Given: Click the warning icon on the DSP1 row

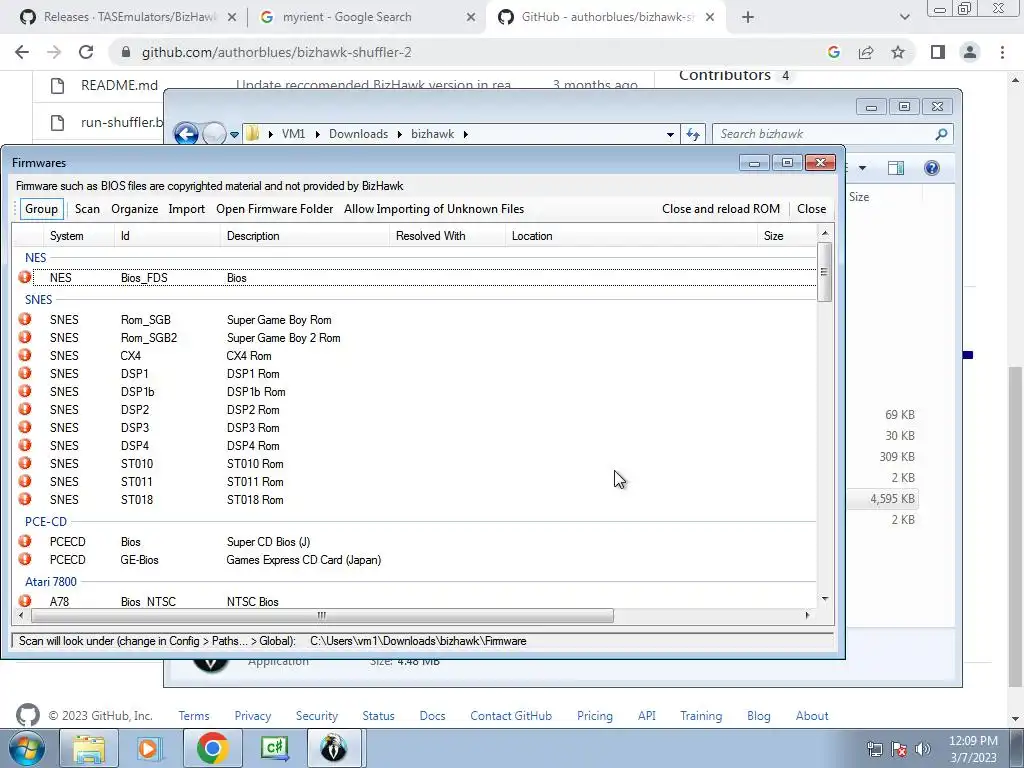Looking at the screenshot, I should [x=25, y=373].
